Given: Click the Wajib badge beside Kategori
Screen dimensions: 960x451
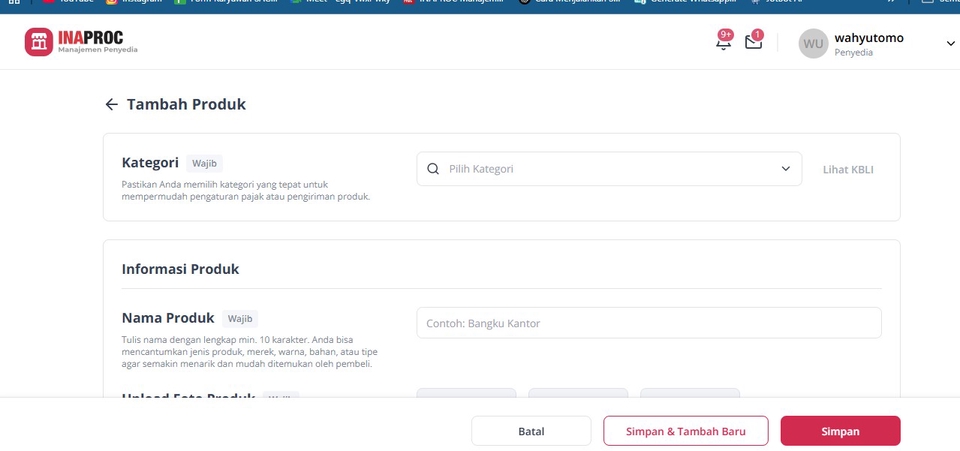Looking at the screenshot, I should (204, 163).
